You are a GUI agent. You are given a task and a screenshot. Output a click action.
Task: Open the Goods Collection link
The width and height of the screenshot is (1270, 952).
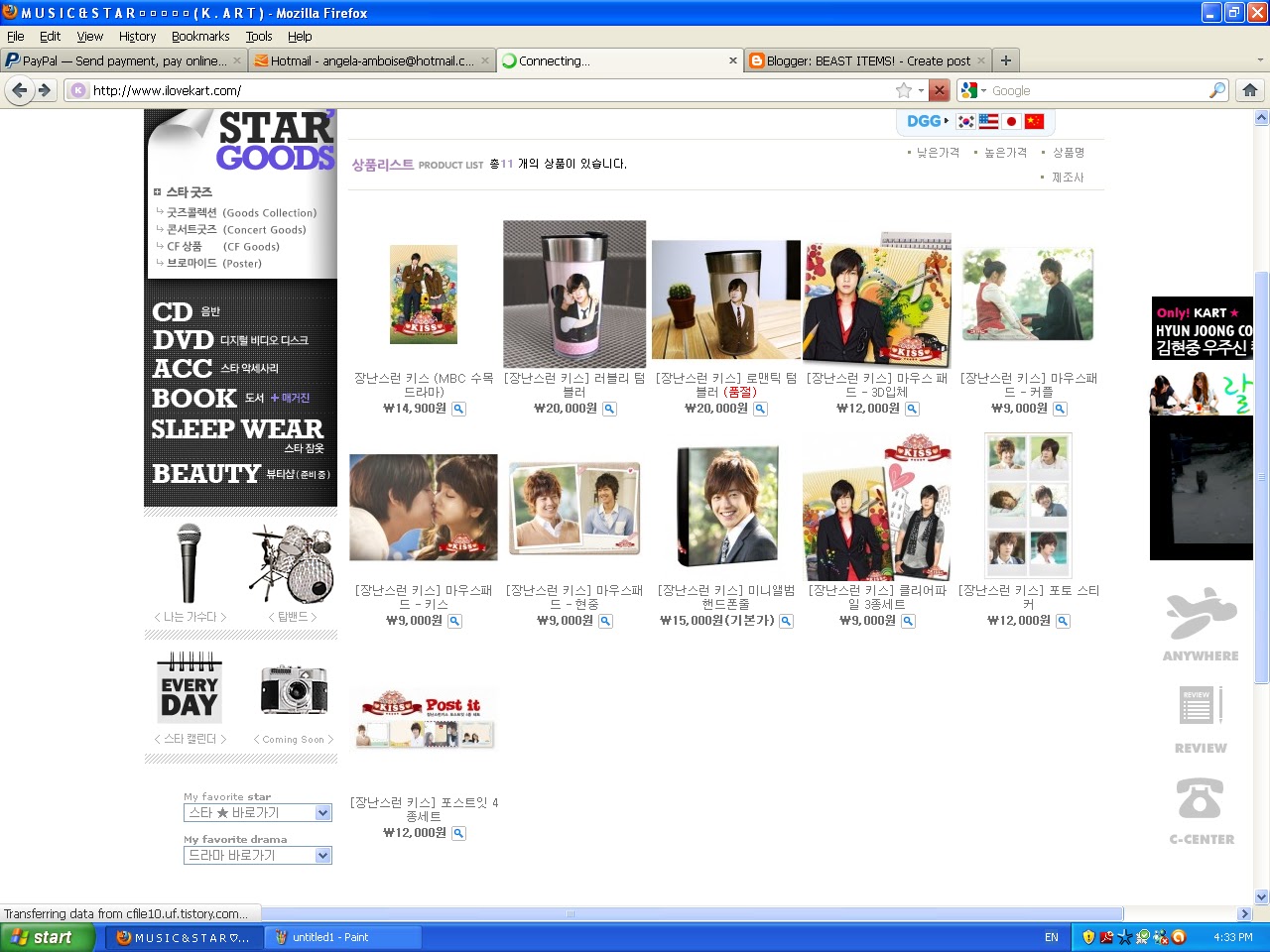[x=241, y=212]
